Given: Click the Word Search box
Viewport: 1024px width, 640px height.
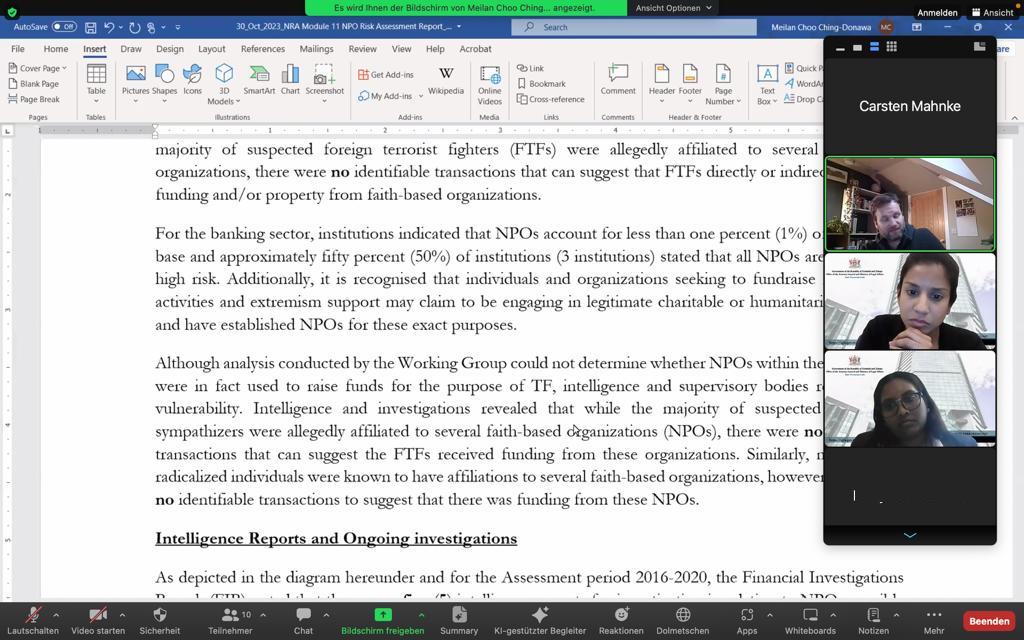Looking at the screenshot, I should click(x=633, y=27).
